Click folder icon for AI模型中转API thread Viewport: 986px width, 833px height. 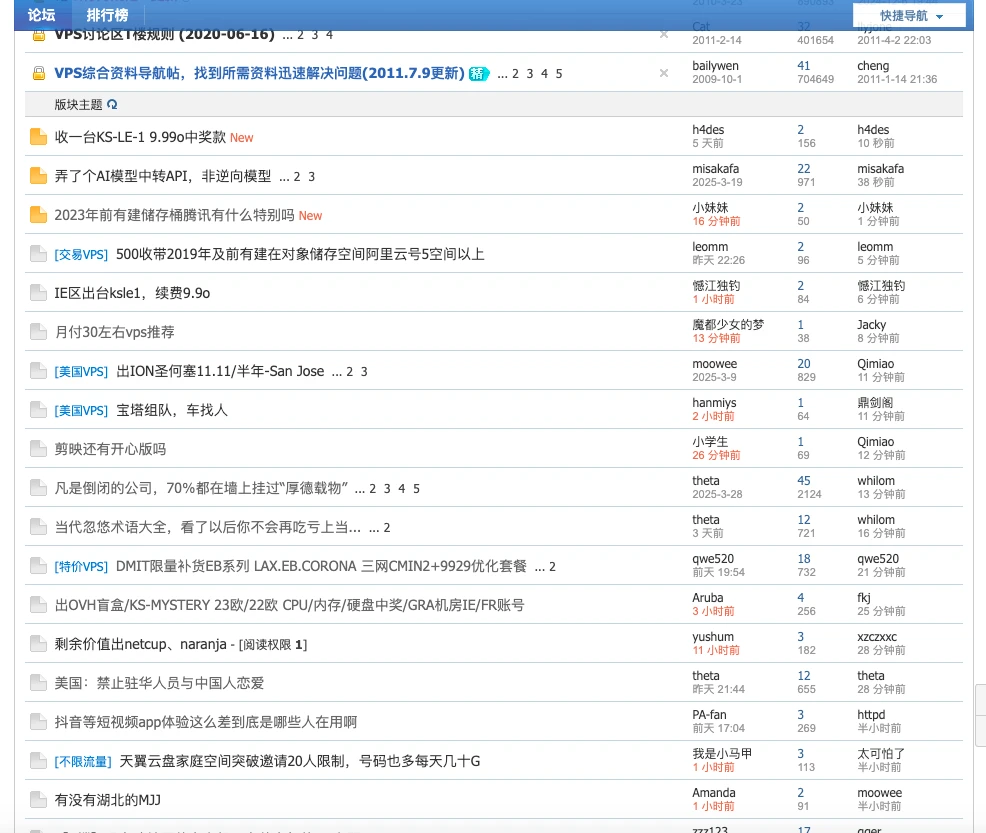point(38,176)
